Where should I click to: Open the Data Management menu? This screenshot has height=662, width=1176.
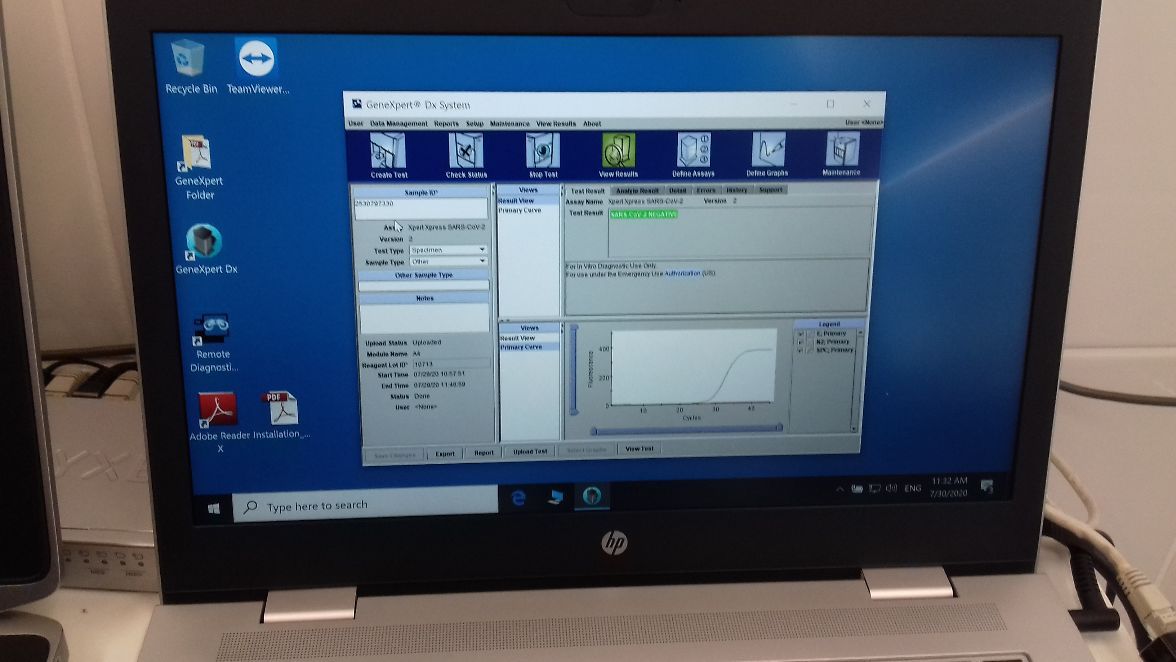(x=398, y=123)
